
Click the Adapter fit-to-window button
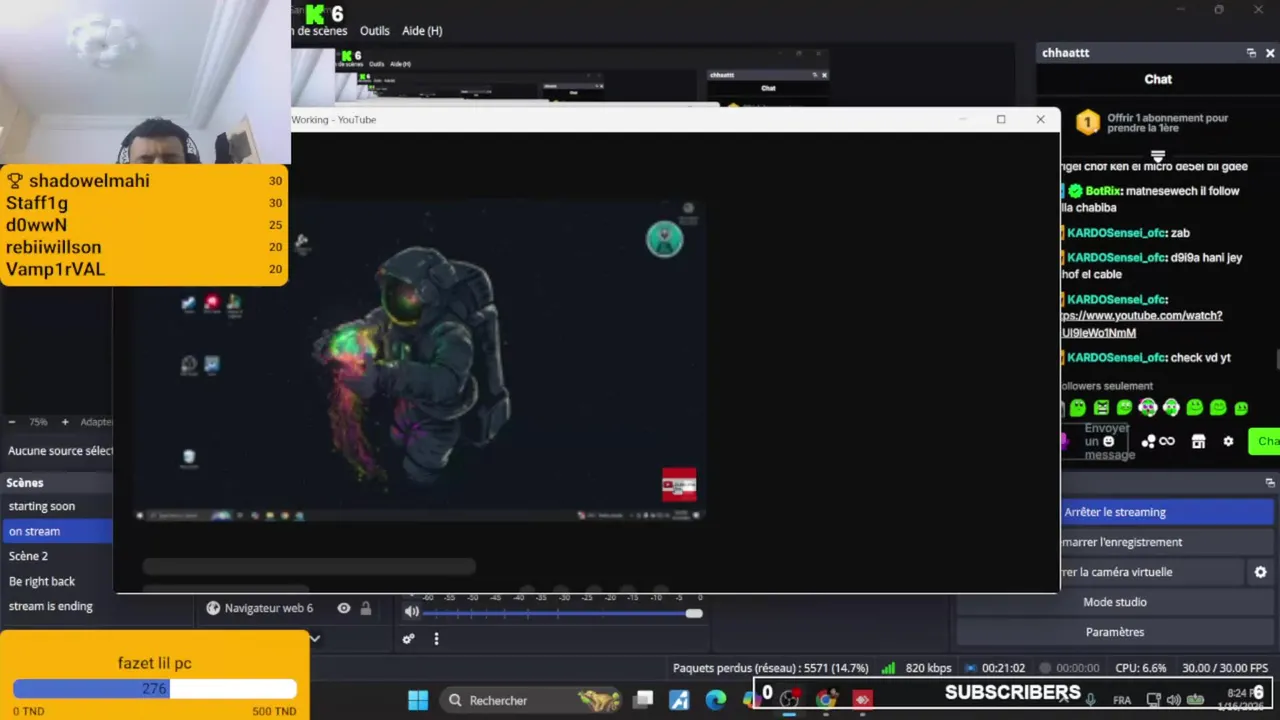coord(96,422)
